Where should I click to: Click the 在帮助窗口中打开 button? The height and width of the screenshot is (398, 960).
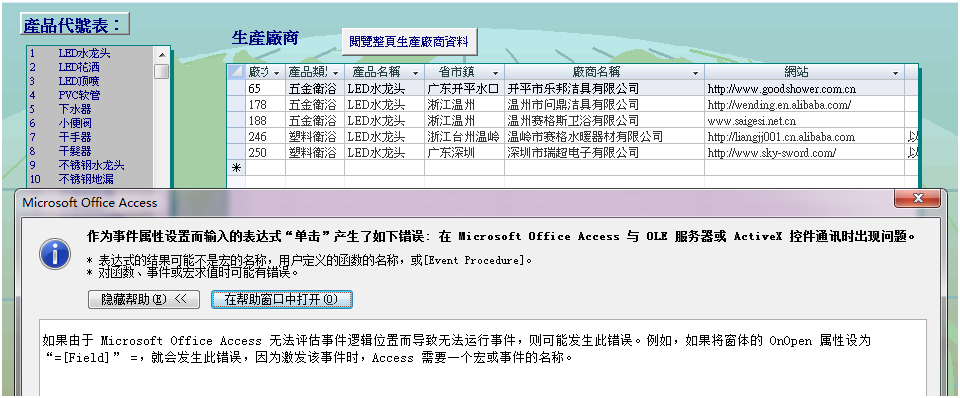282,299
